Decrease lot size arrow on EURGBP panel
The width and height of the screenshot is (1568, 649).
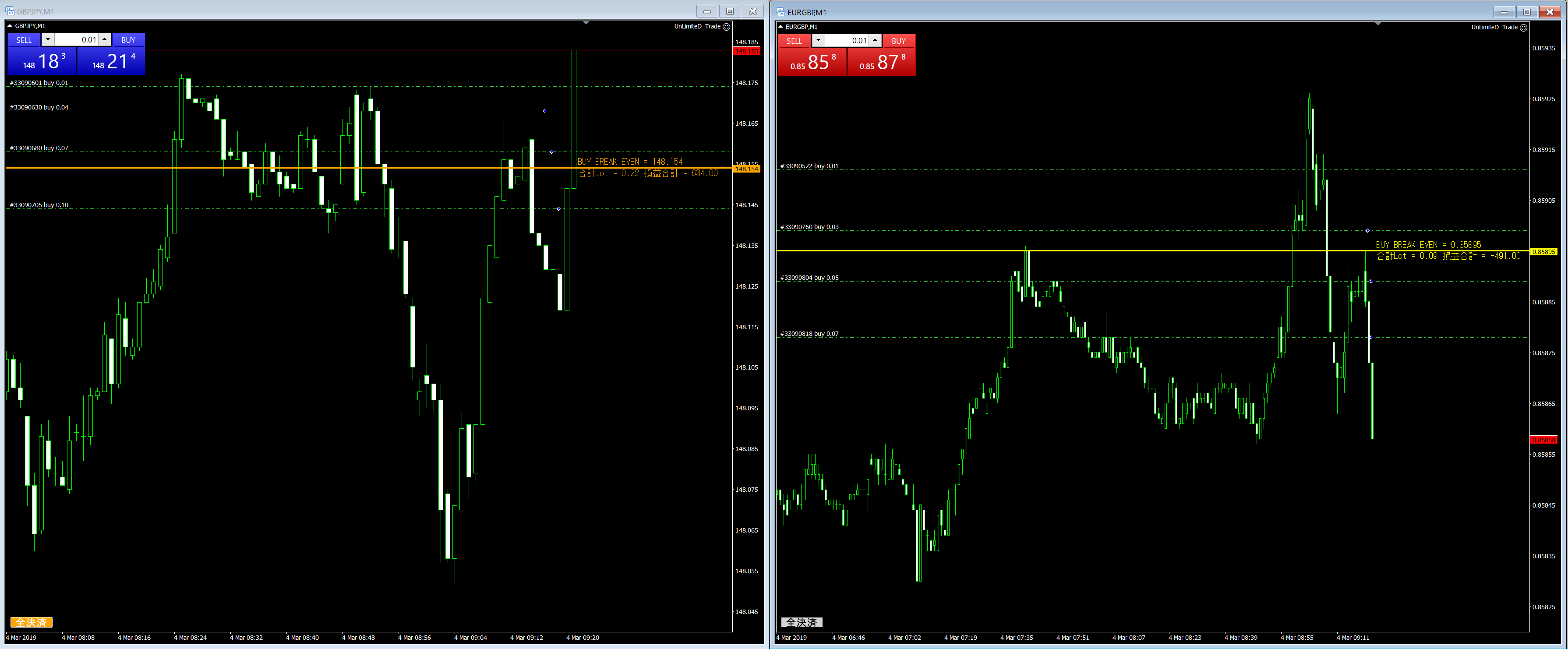click(x=818, y=40)
